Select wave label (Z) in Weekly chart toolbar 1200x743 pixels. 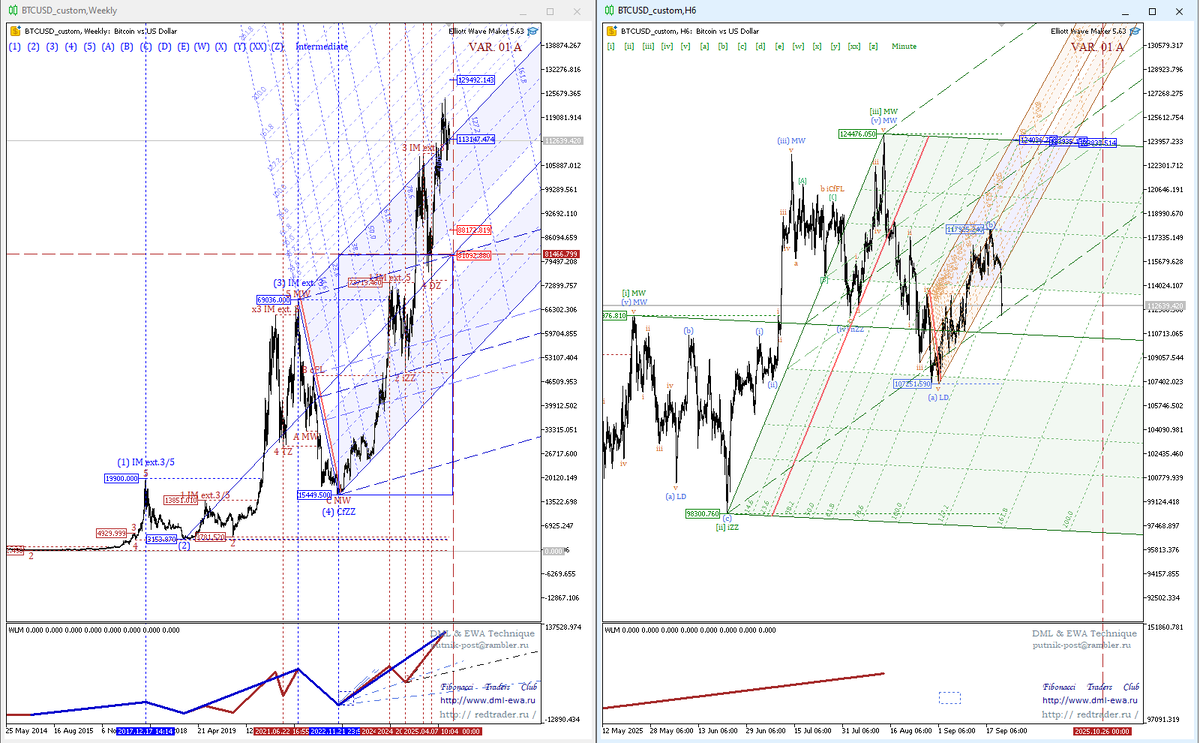tap(277, 46)
